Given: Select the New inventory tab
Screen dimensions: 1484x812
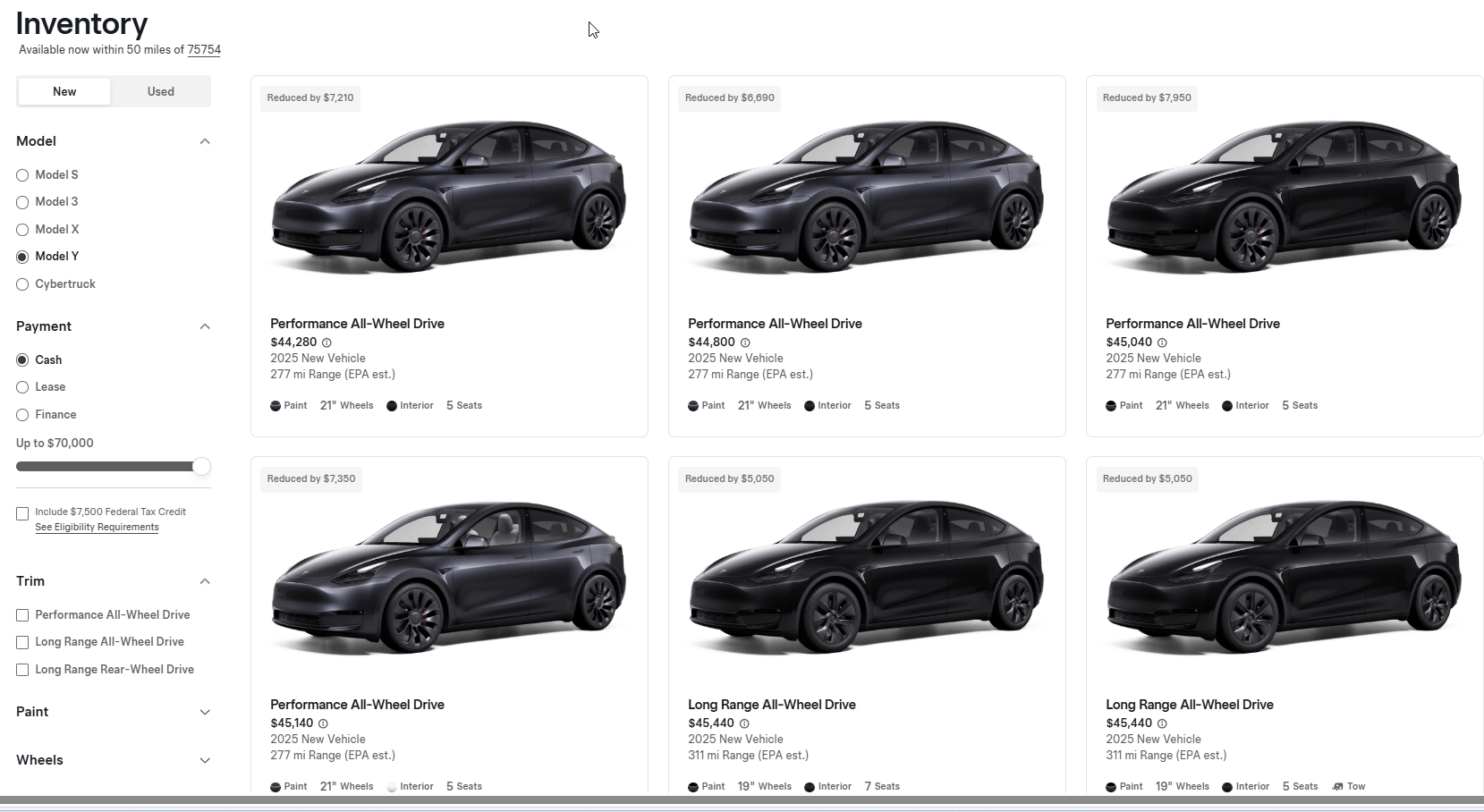Looking at the screenshot, I should point(64,91).
